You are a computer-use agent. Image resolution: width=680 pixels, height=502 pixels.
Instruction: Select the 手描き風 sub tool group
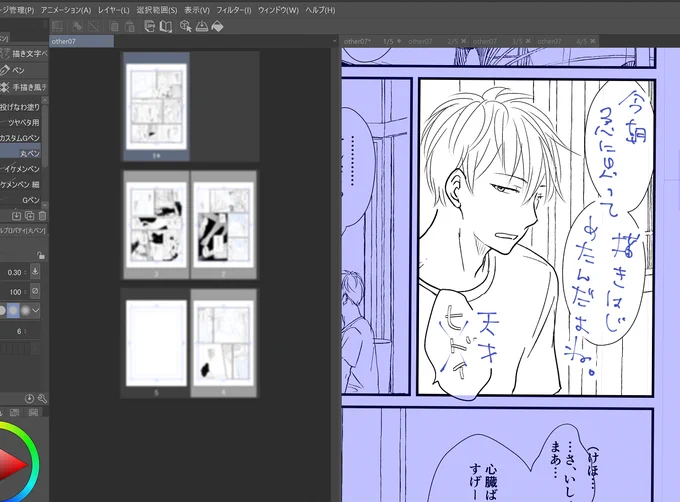point(24,87)
